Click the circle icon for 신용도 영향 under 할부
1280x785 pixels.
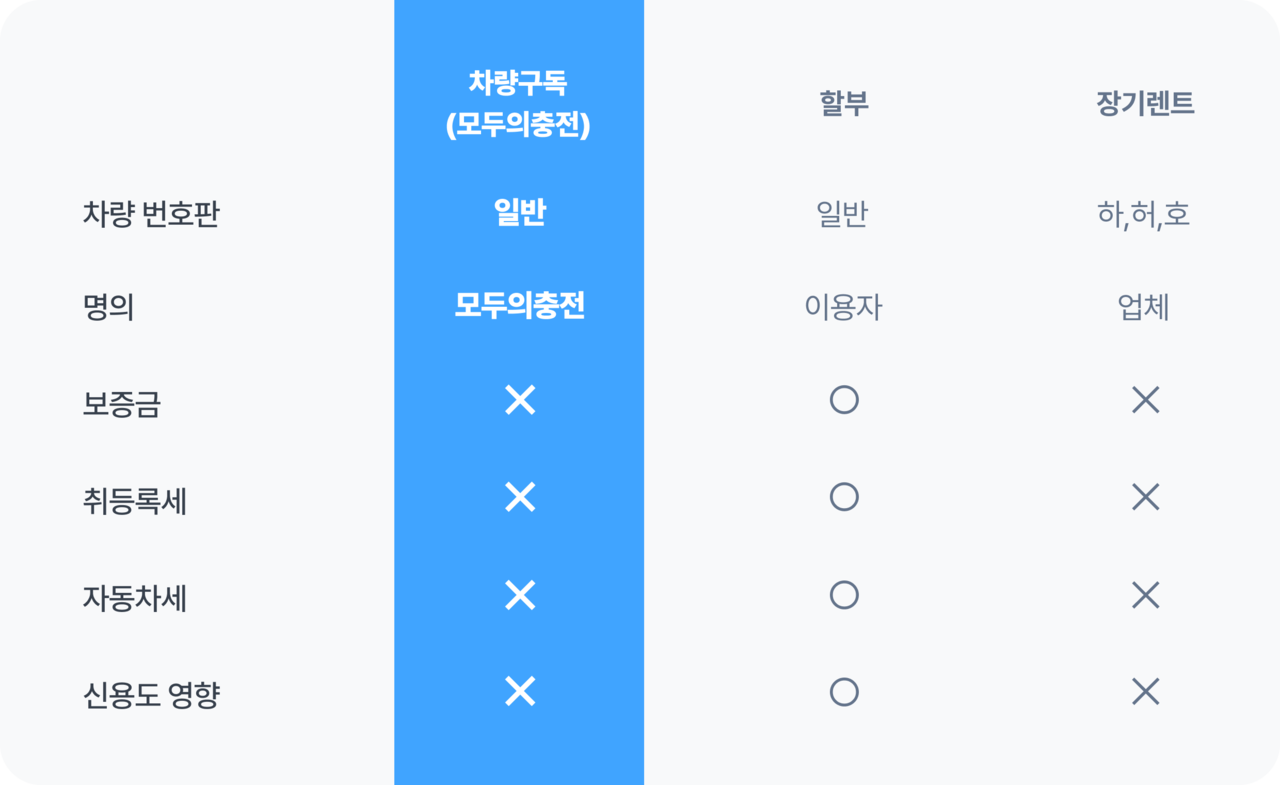coord(844,692)
